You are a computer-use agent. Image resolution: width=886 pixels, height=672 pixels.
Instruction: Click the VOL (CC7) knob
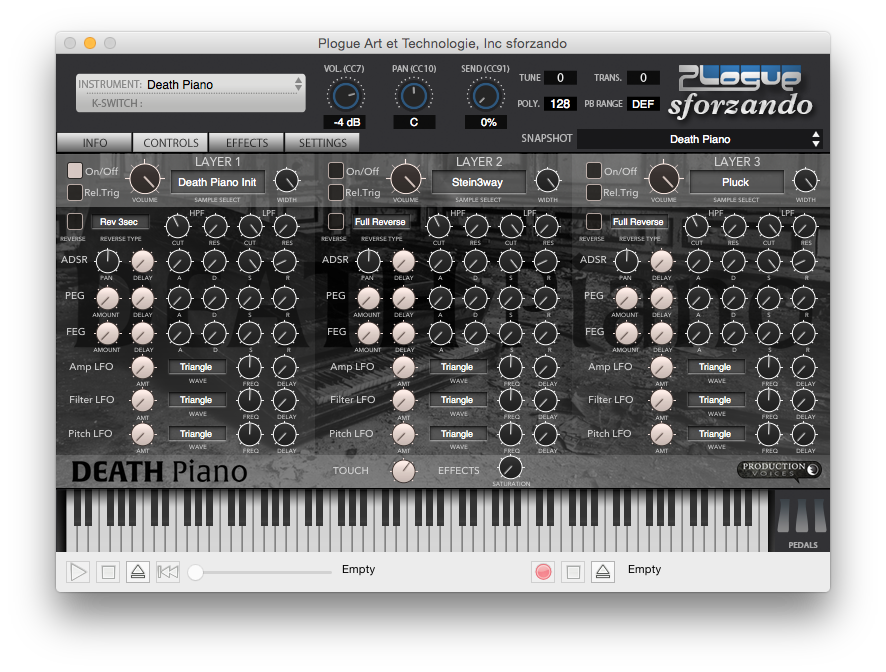346,96
